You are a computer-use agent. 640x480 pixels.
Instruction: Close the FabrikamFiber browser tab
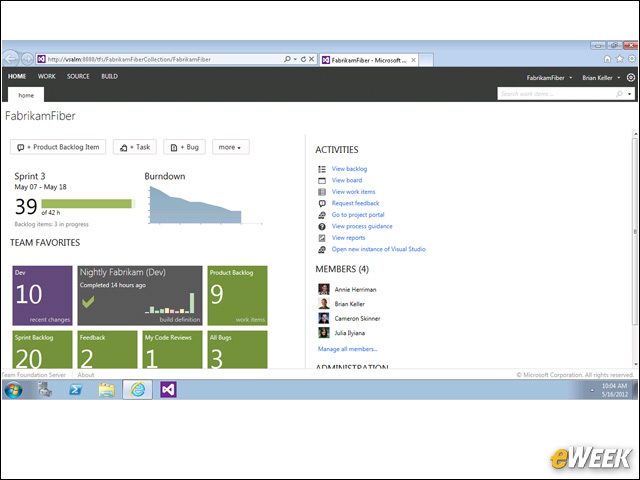(x=413, y=60)
